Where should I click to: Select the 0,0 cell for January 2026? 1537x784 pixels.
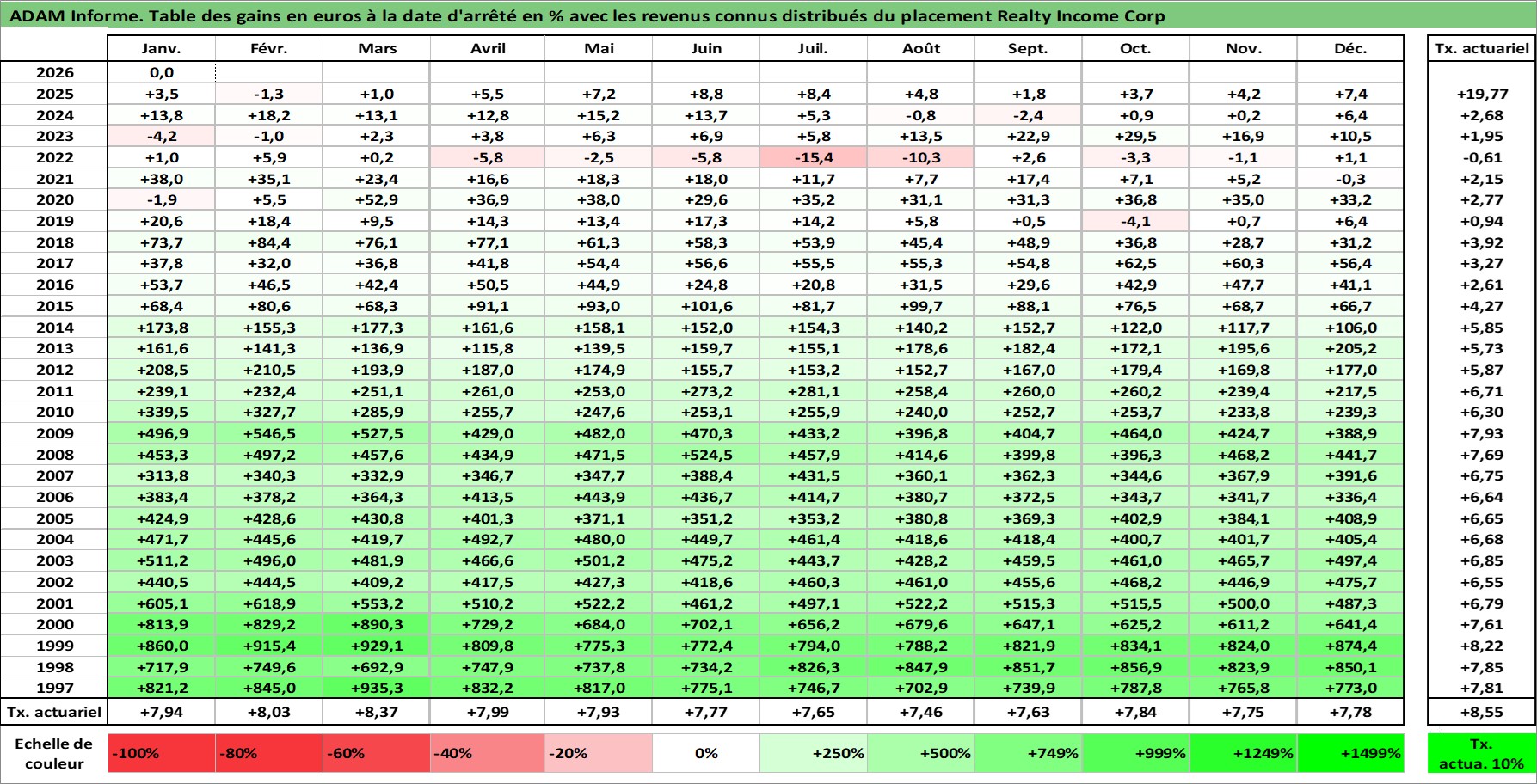tap(162, 72)
